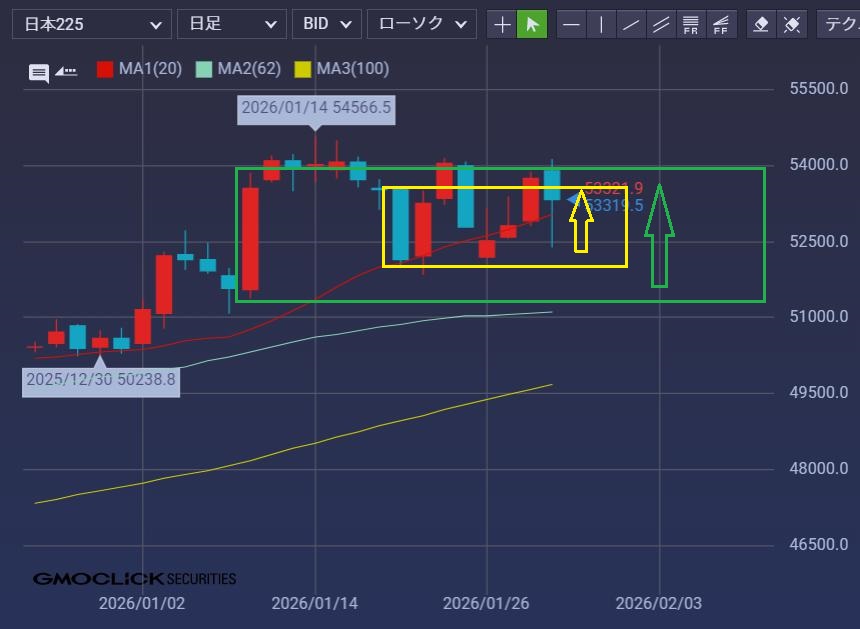860x629 pixels.
Task: Toggle the comment bubble icon in legend
Action: [39, 72]
